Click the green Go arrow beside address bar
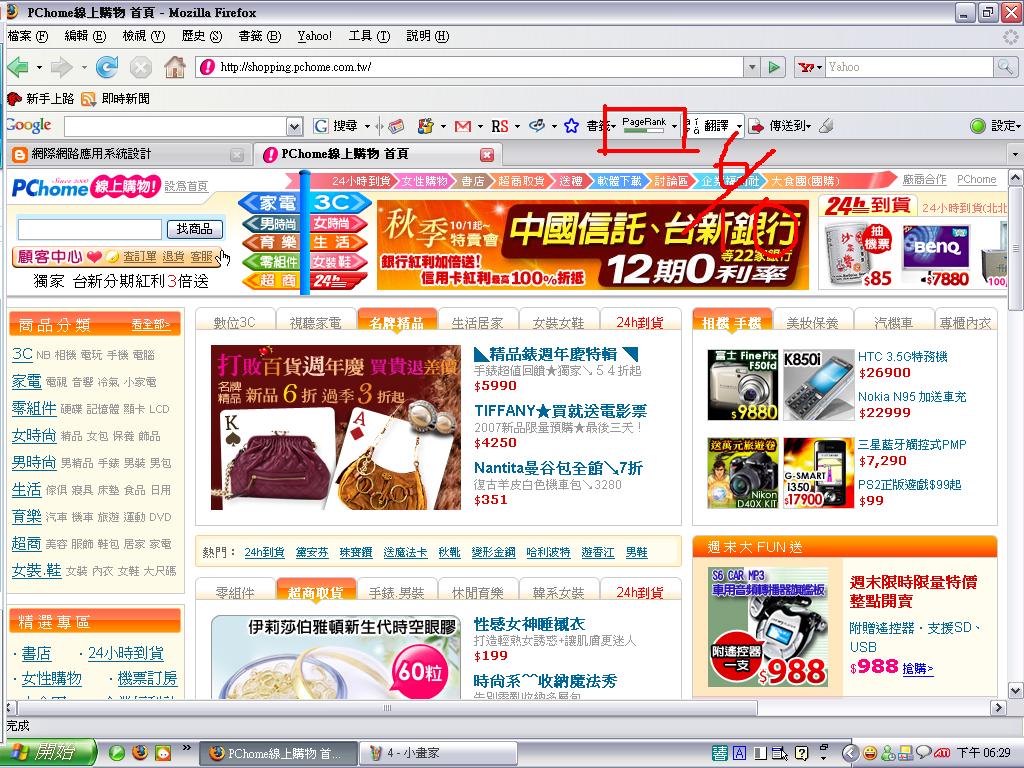Viewport: 1024px width, 768px height. pyautogui.click(x=774, y=67)
